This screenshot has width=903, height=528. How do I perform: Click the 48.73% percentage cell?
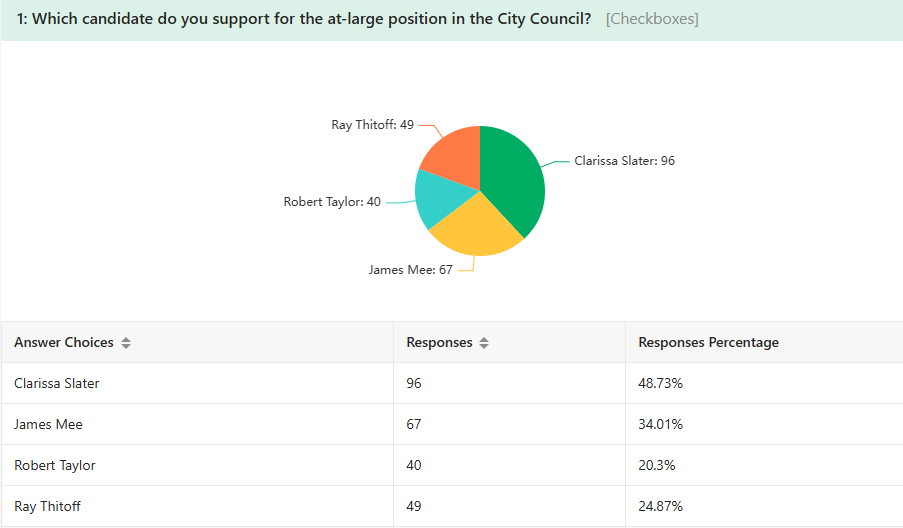(x=660, y=383)
